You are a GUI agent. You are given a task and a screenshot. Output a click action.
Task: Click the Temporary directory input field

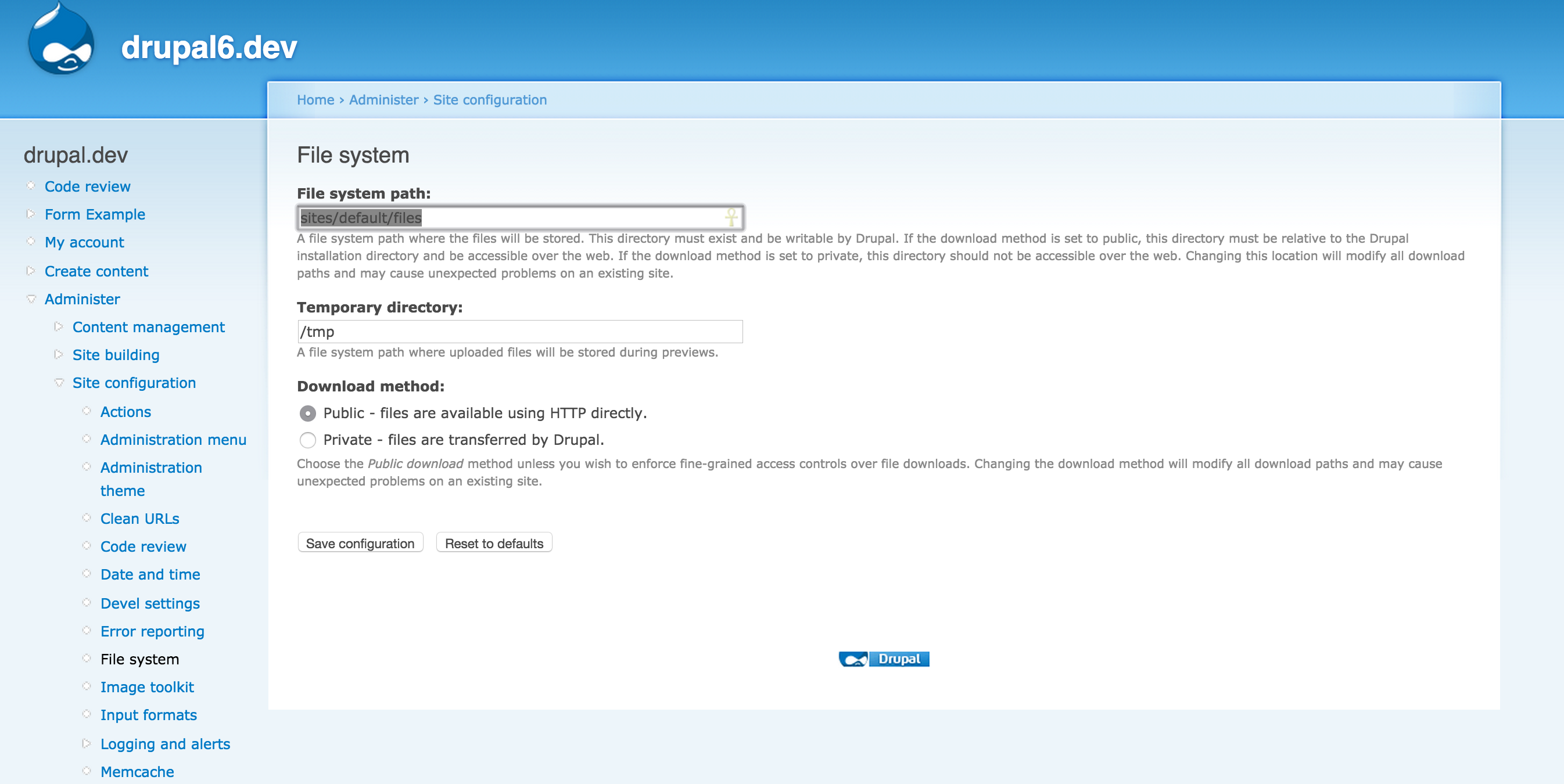[x=519, y=330]
